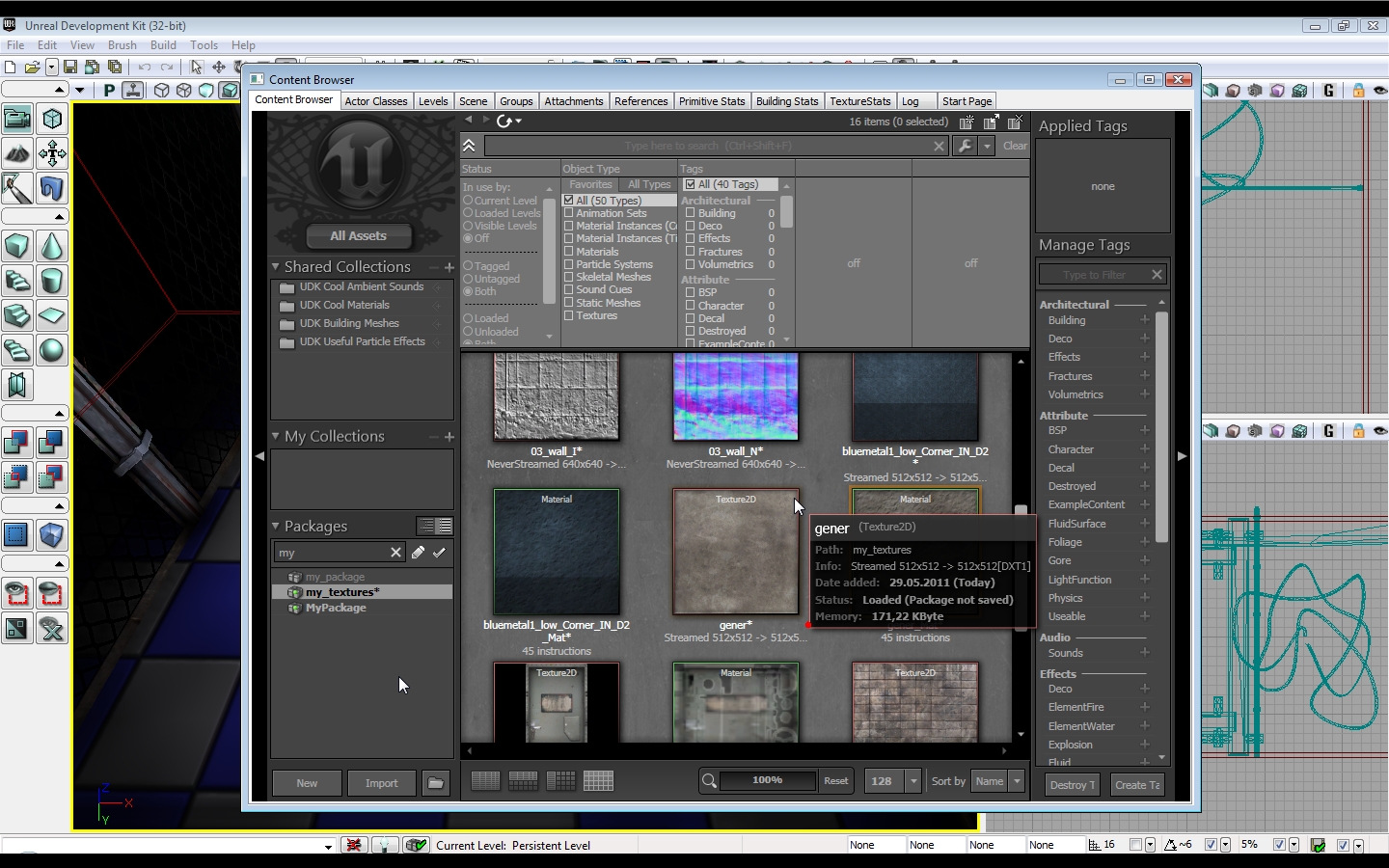Select the Current Level radio button
The image size is (1389, 868).
click(x=469, y=201)
